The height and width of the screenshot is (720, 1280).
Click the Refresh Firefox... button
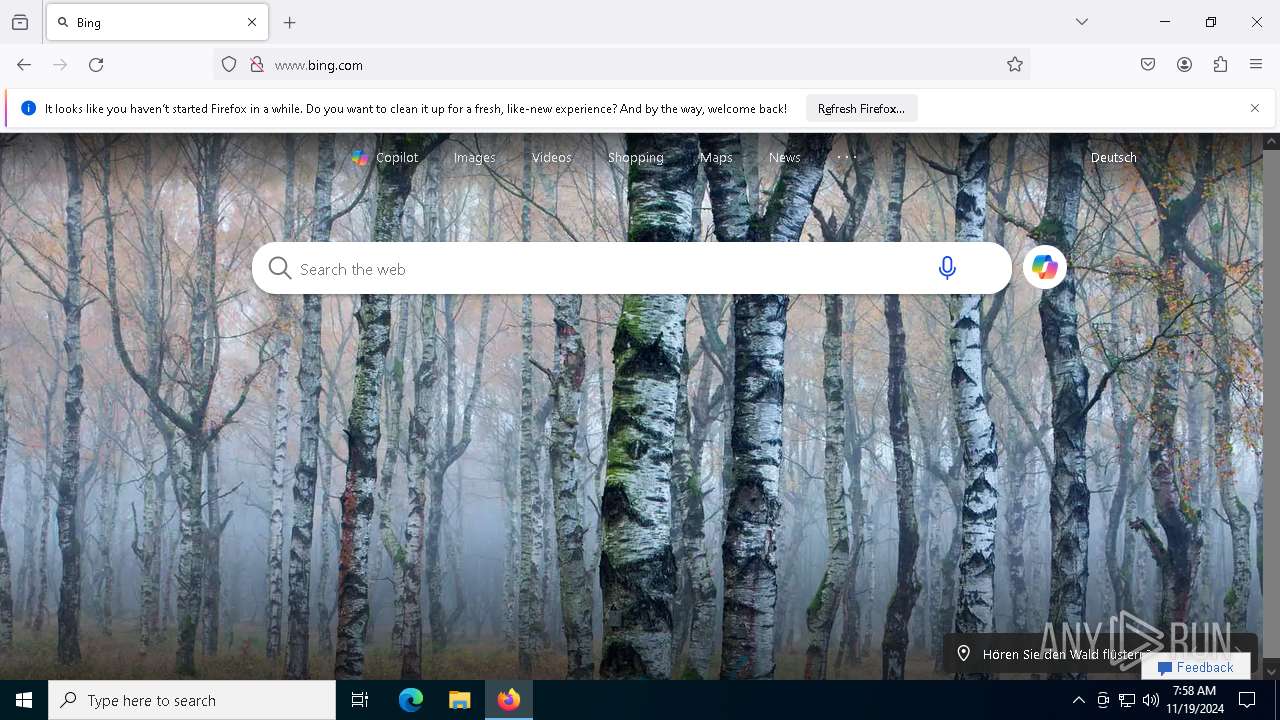(861, 108)
